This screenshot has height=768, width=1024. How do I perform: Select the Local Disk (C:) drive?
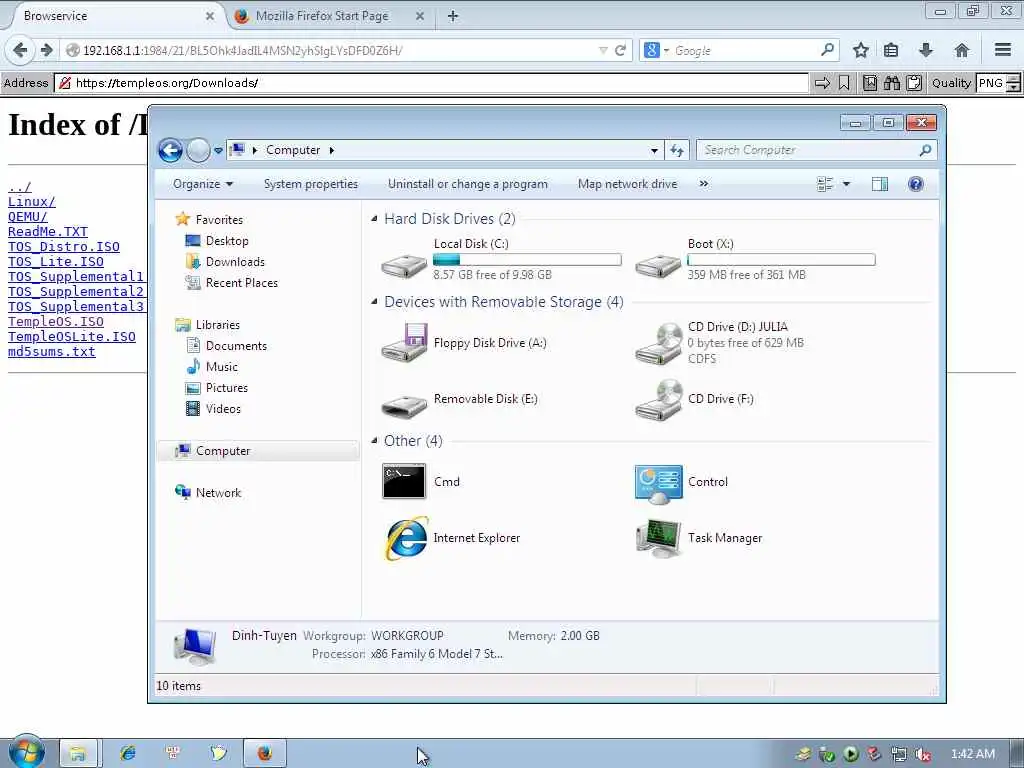click(502, 260)
